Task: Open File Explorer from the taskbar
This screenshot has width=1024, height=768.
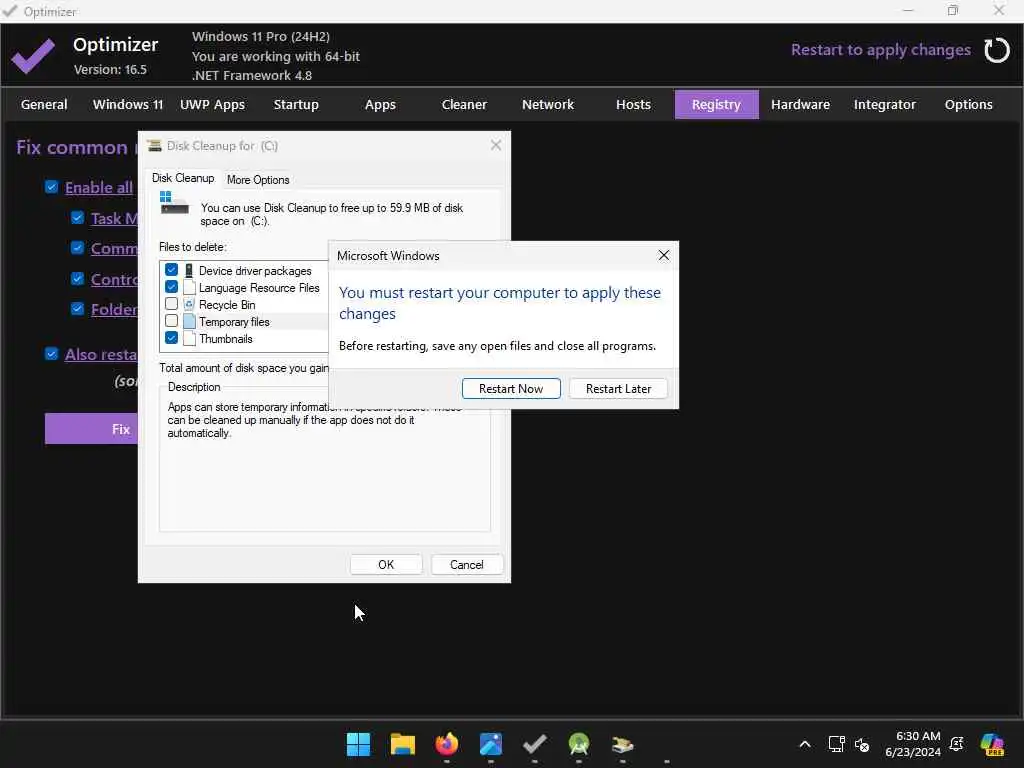Action: [402, 744]
